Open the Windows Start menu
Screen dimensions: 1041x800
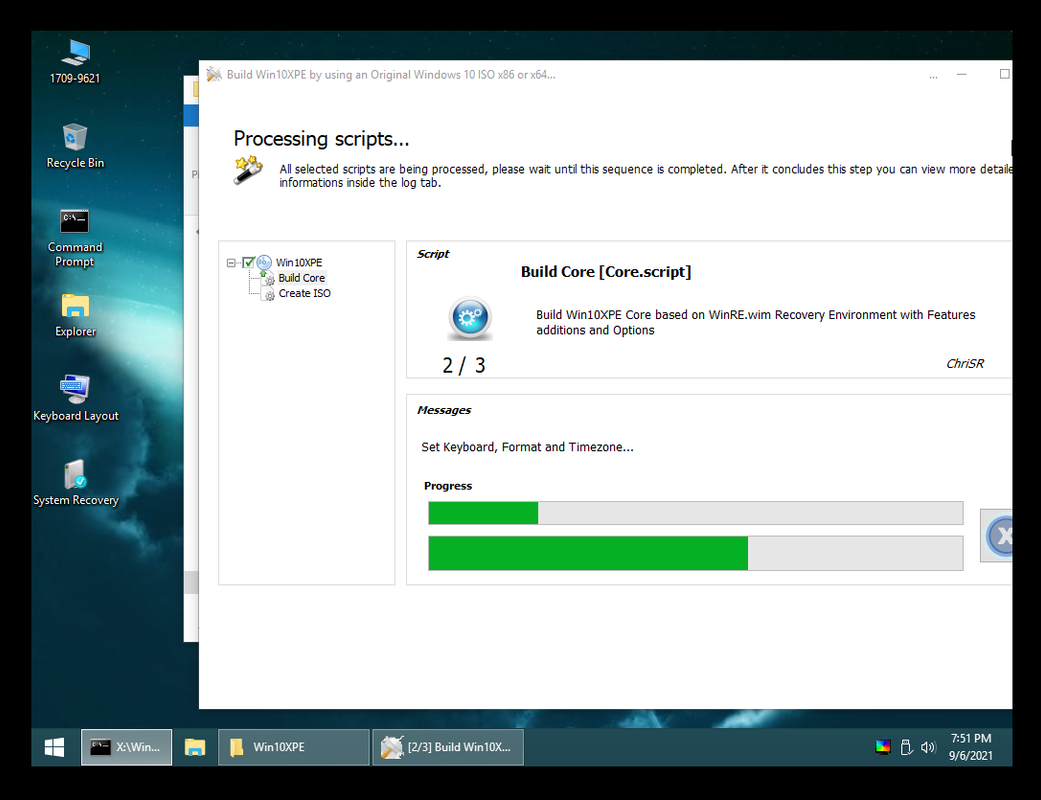(x=54, y=748)
